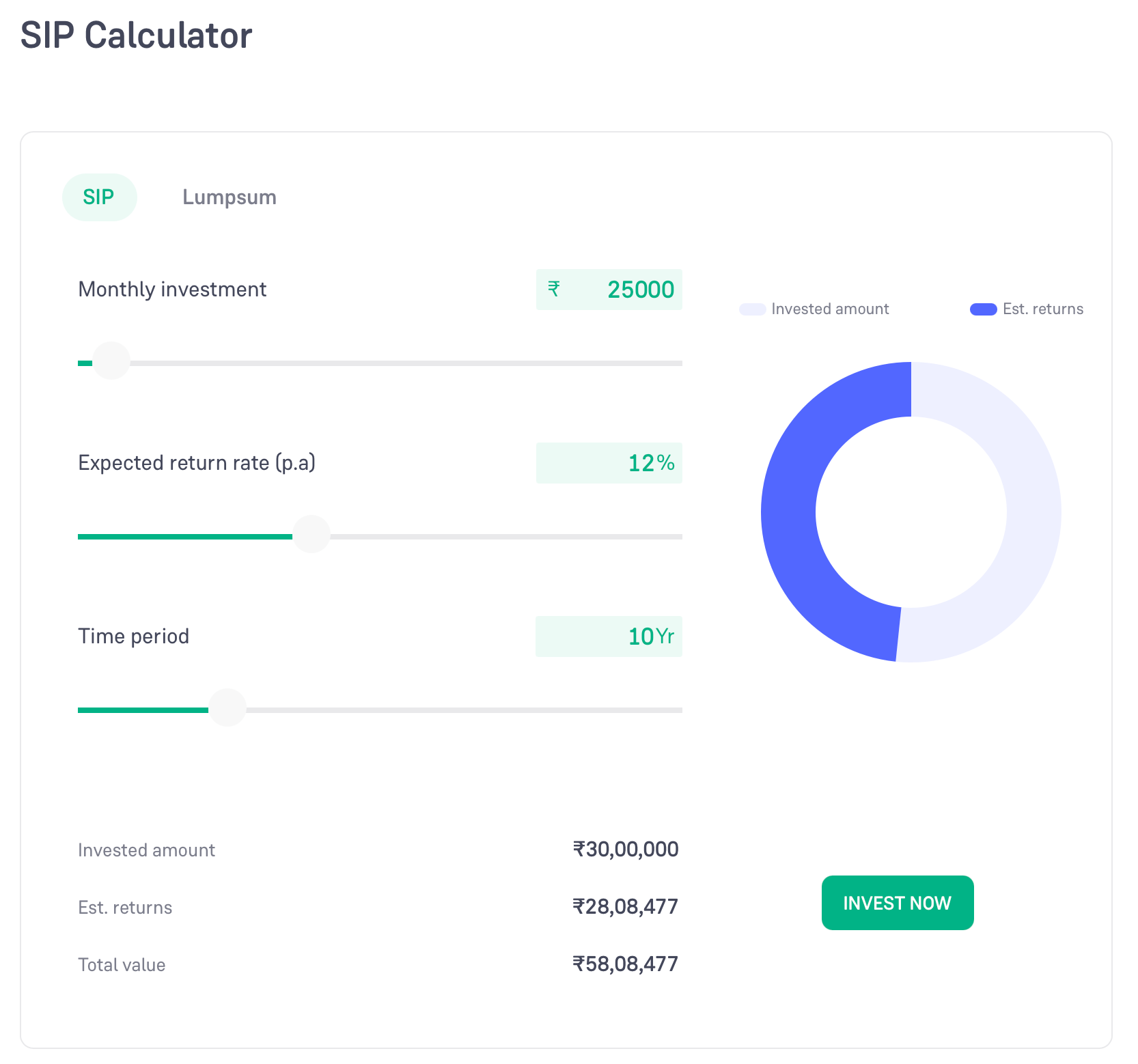Image resolution: width=1138 pixels, height=1064 pixels.
Task: Select the SIP tab
Action: 99,197
